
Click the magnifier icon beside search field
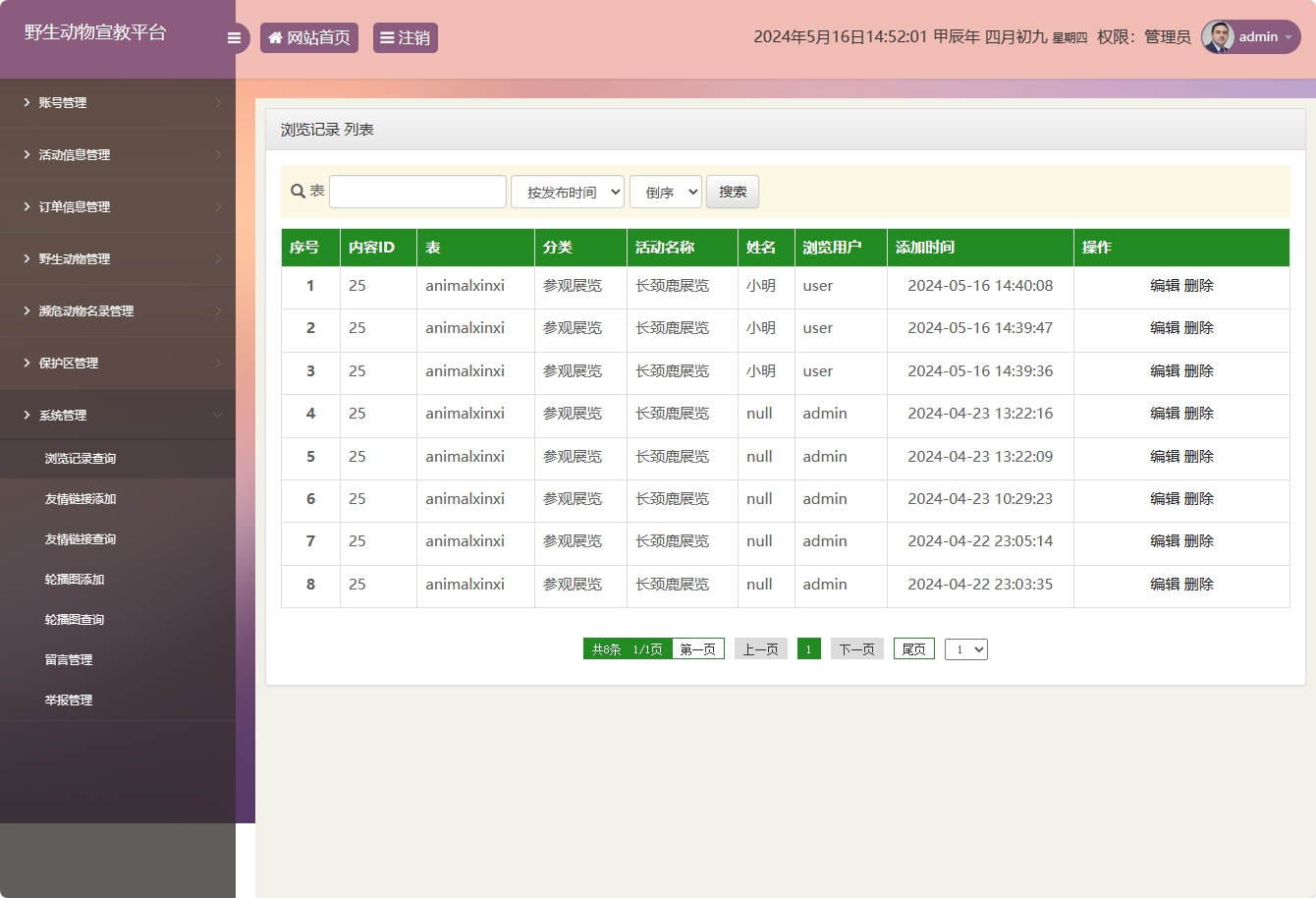tap(298, 192)
